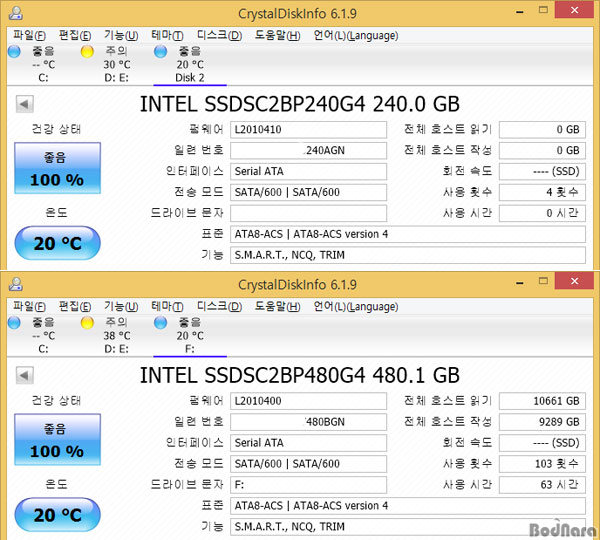
Task: Click S.M.A.R.T., NCQ, TRIM field, top window
Action: [408, 255]
